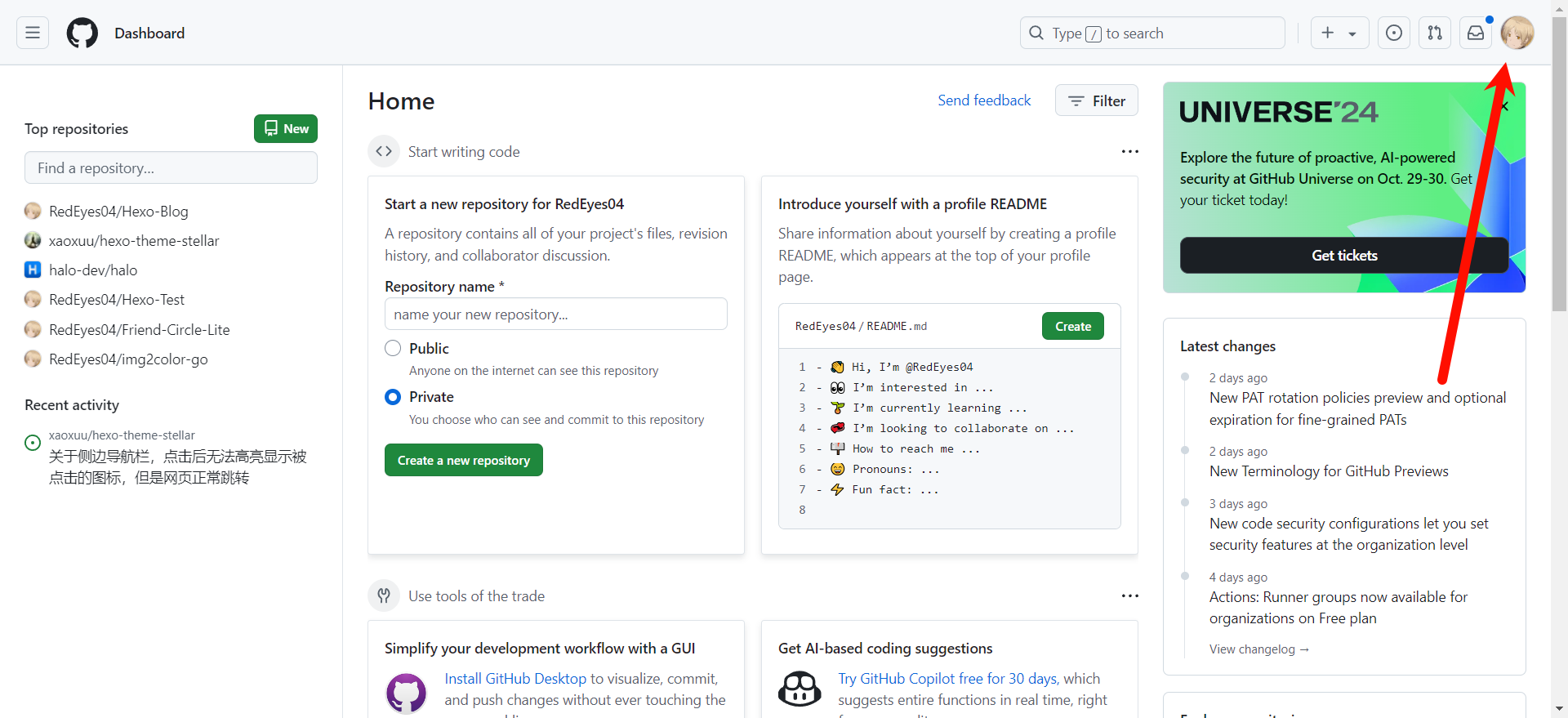This screenshot has height=718, width=1568.
Task: Open the RedEyes04/Hexo-Blog repository
Action: [x=118, y=212]
